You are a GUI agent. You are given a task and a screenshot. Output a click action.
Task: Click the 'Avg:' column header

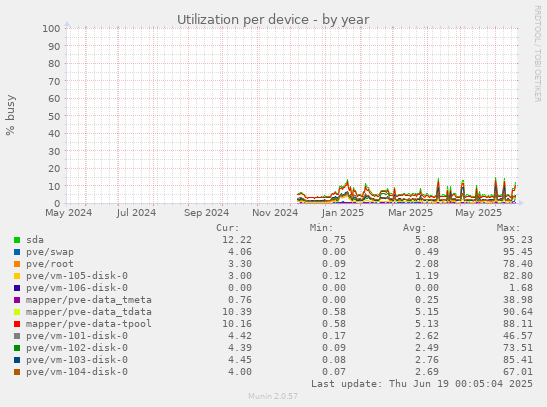(415, 228)
